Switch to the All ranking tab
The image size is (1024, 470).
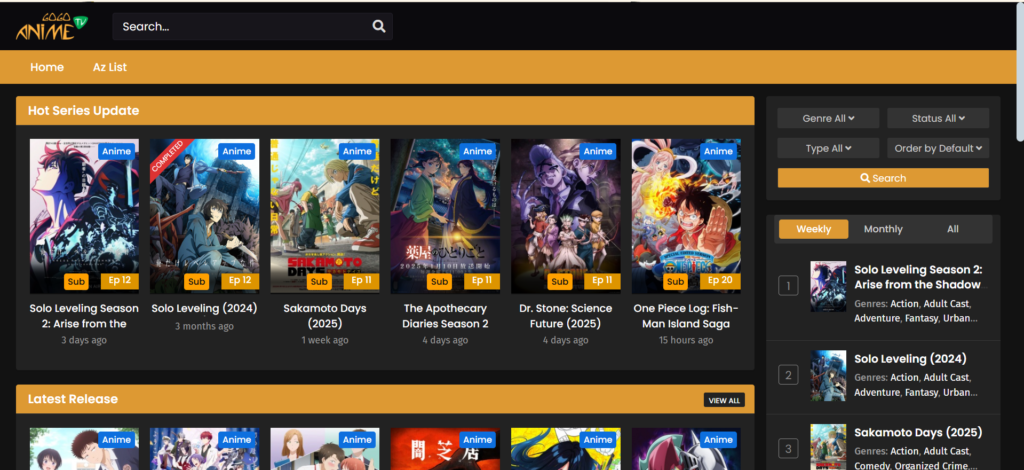(x=953, y=229)
